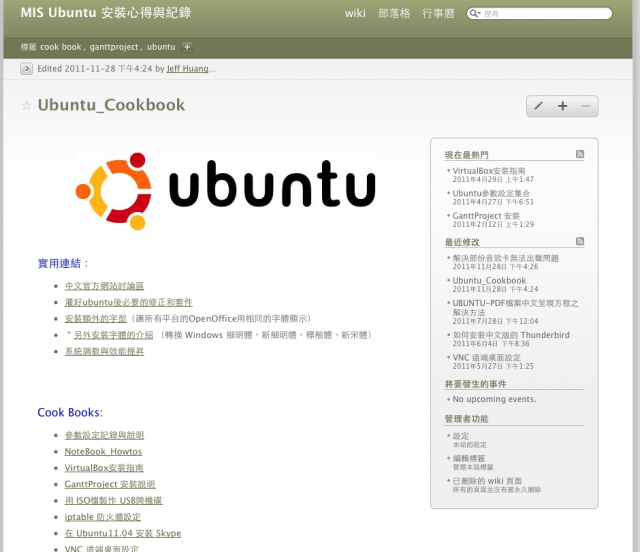Open 在 Ubuntu11.04 安裝 Skype link
This screenshot has height=552, width=640.
[x=122, y=533]
